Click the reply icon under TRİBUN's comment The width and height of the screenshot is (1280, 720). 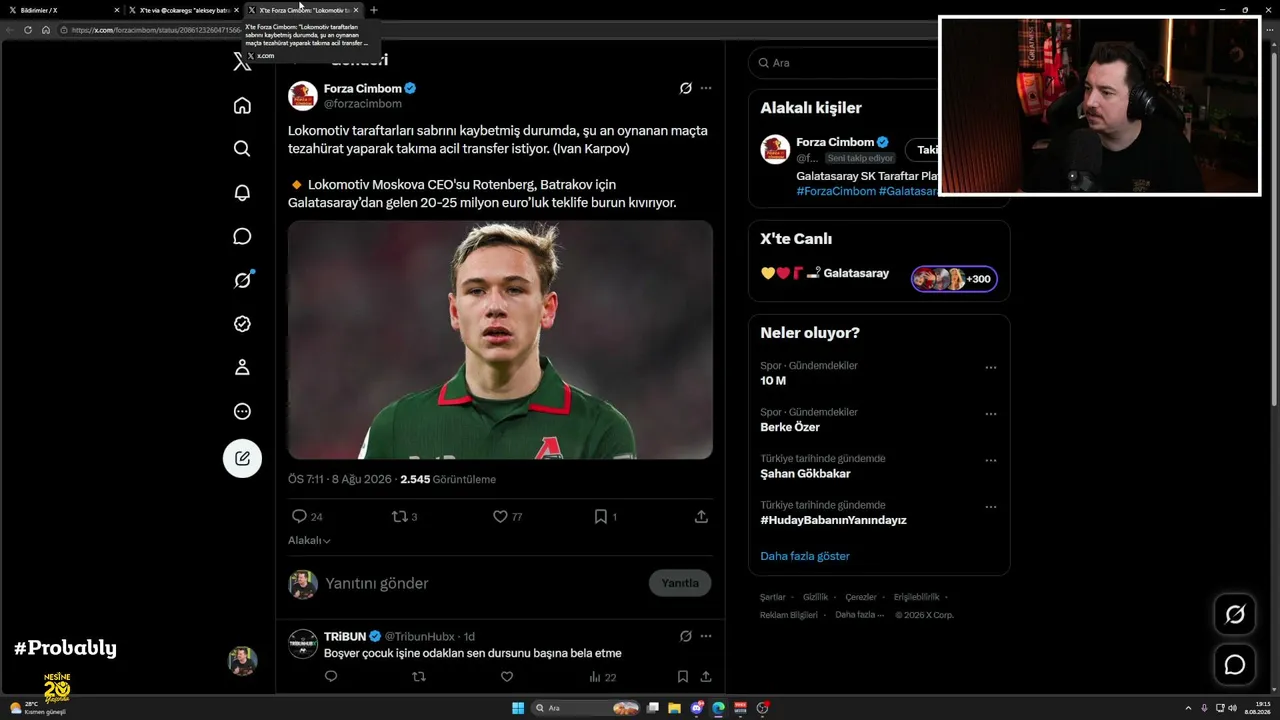point(331,677)
